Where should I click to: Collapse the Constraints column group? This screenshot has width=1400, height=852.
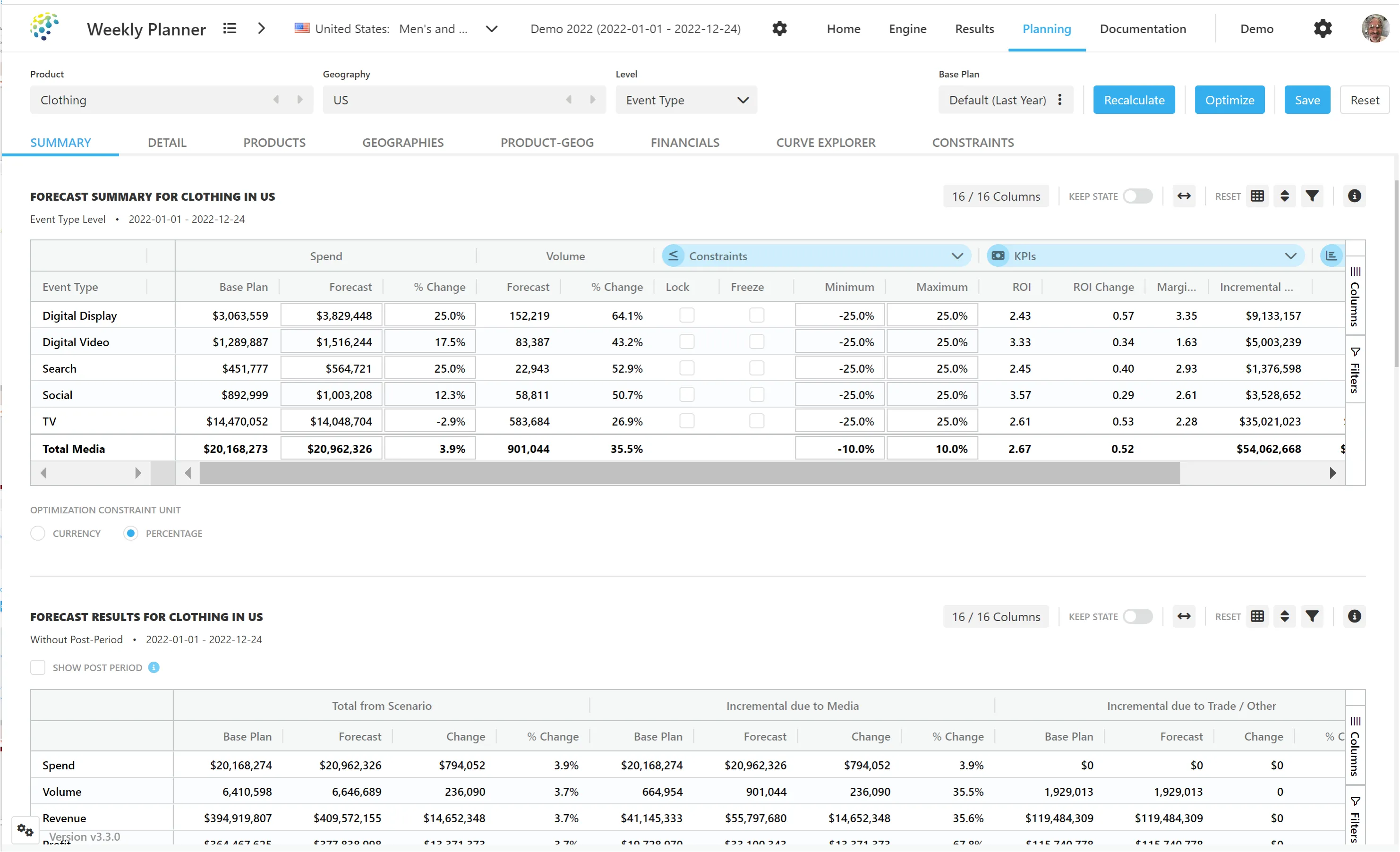957,256
